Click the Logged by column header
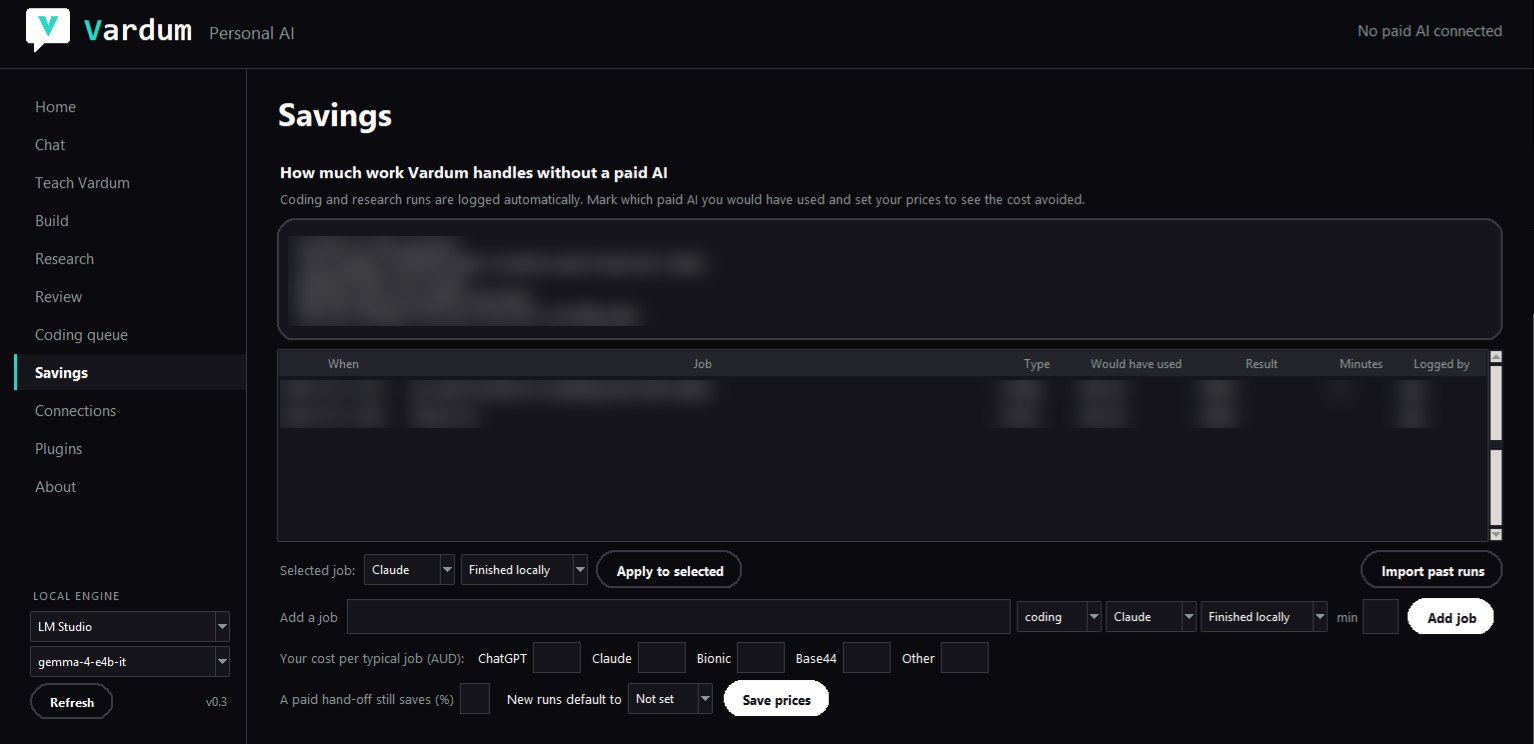The width and height of the screenshot is (1534, 744). click(1441, 364)
